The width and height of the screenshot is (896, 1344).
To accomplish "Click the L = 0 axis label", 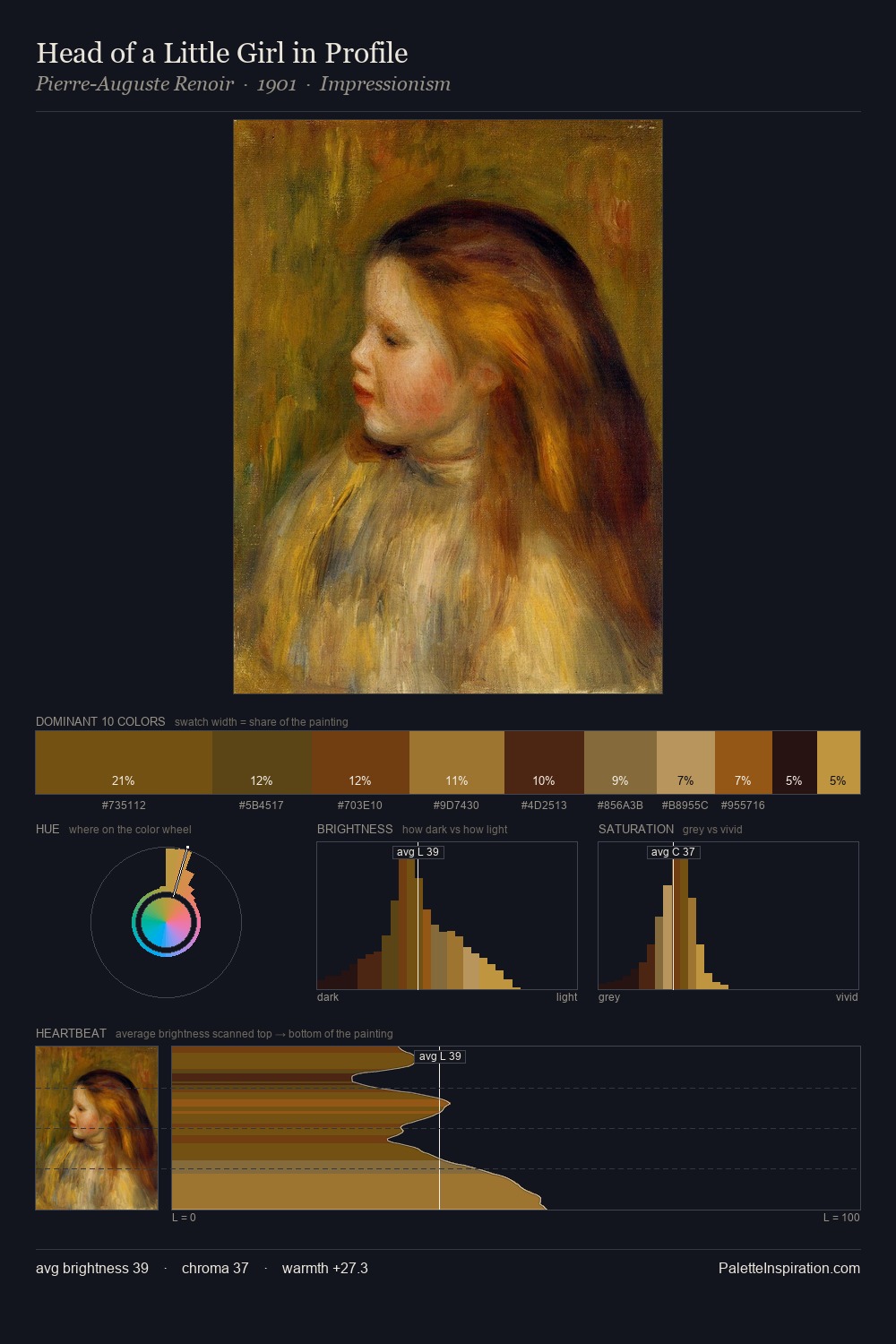I will coord(184,1218).
